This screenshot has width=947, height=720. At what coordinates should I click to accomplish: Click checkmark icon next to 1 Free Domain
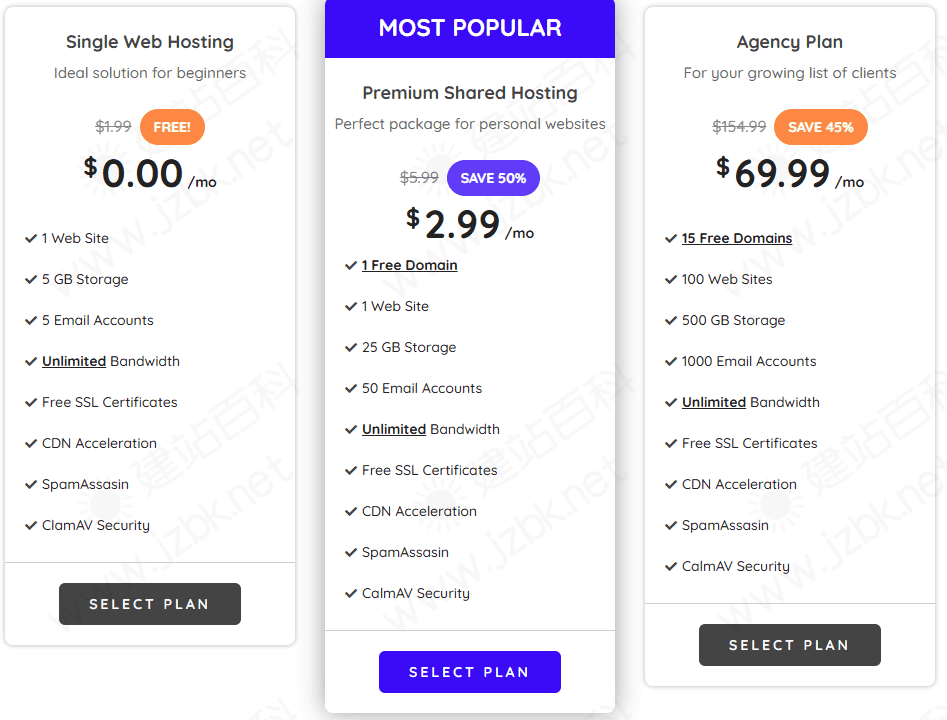[x=350, y=266]
